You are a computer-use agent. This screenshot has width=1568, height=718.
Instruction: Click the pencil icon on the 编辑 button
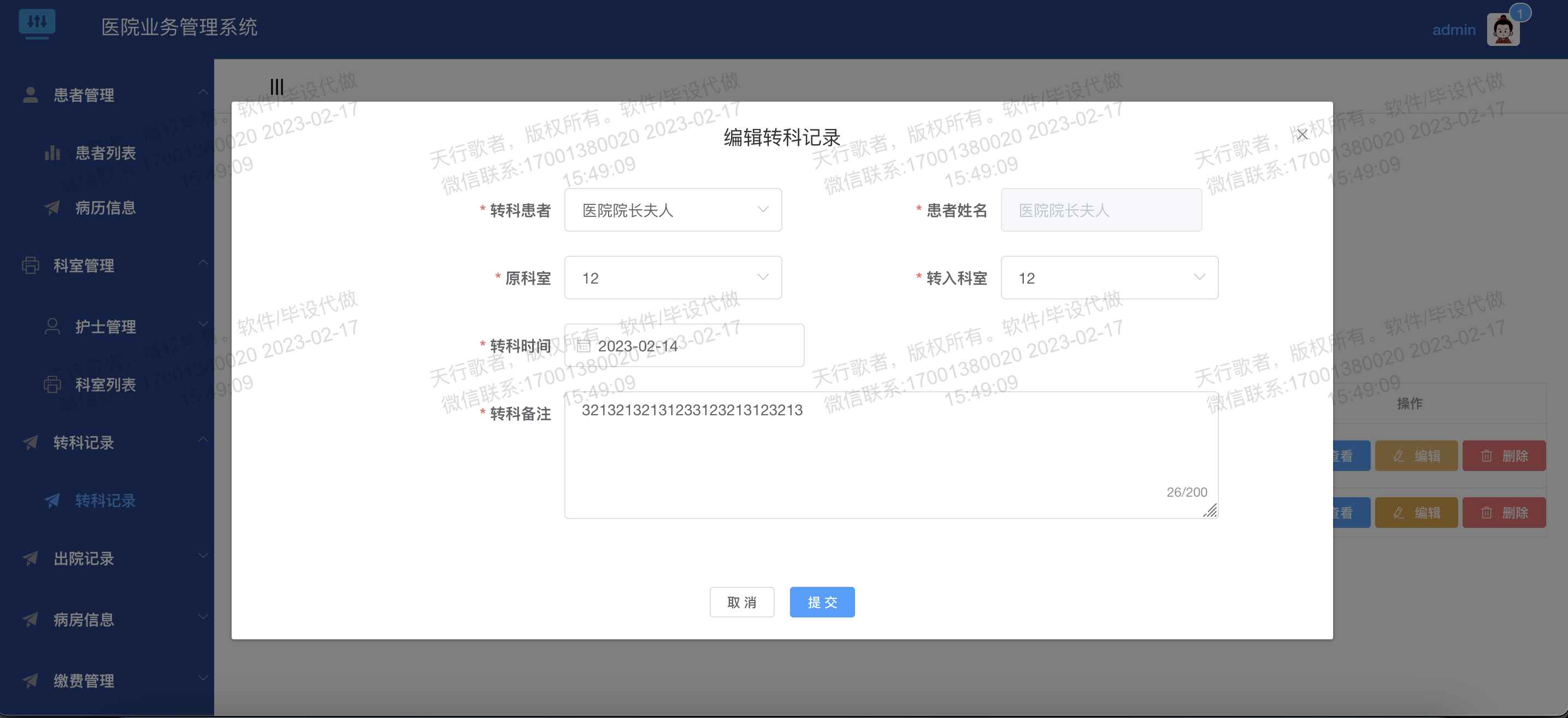pyautogui.click(x=1398, y=455)
